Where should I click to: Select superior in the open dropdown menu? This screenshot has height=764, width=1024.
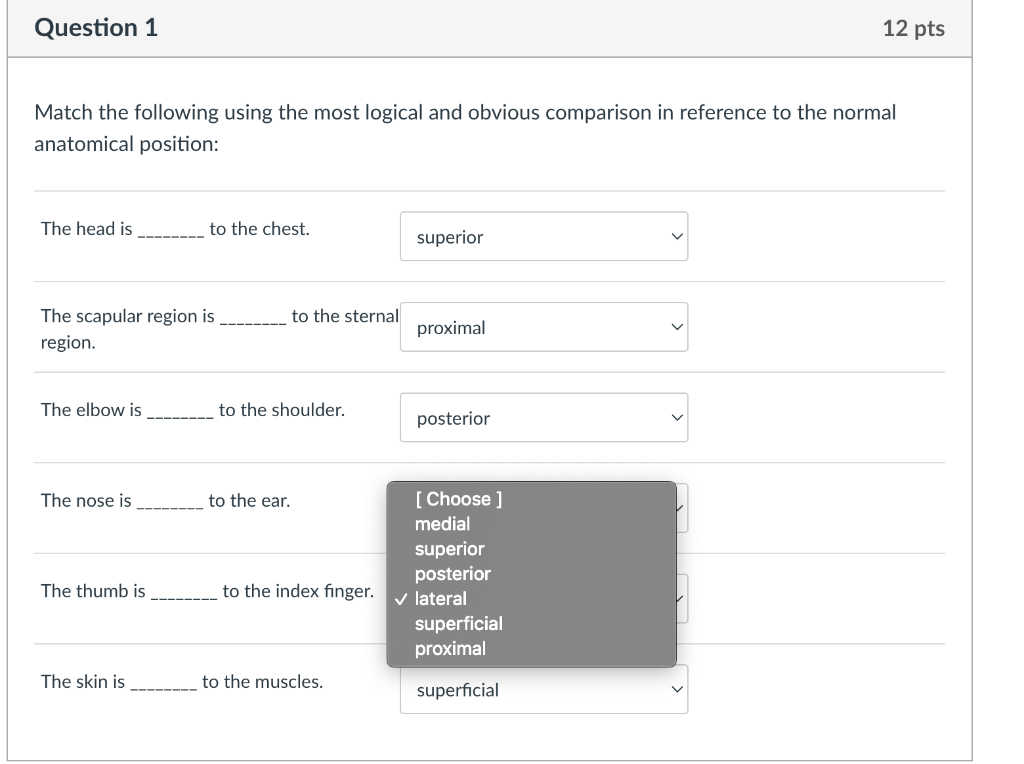(451, 548)
